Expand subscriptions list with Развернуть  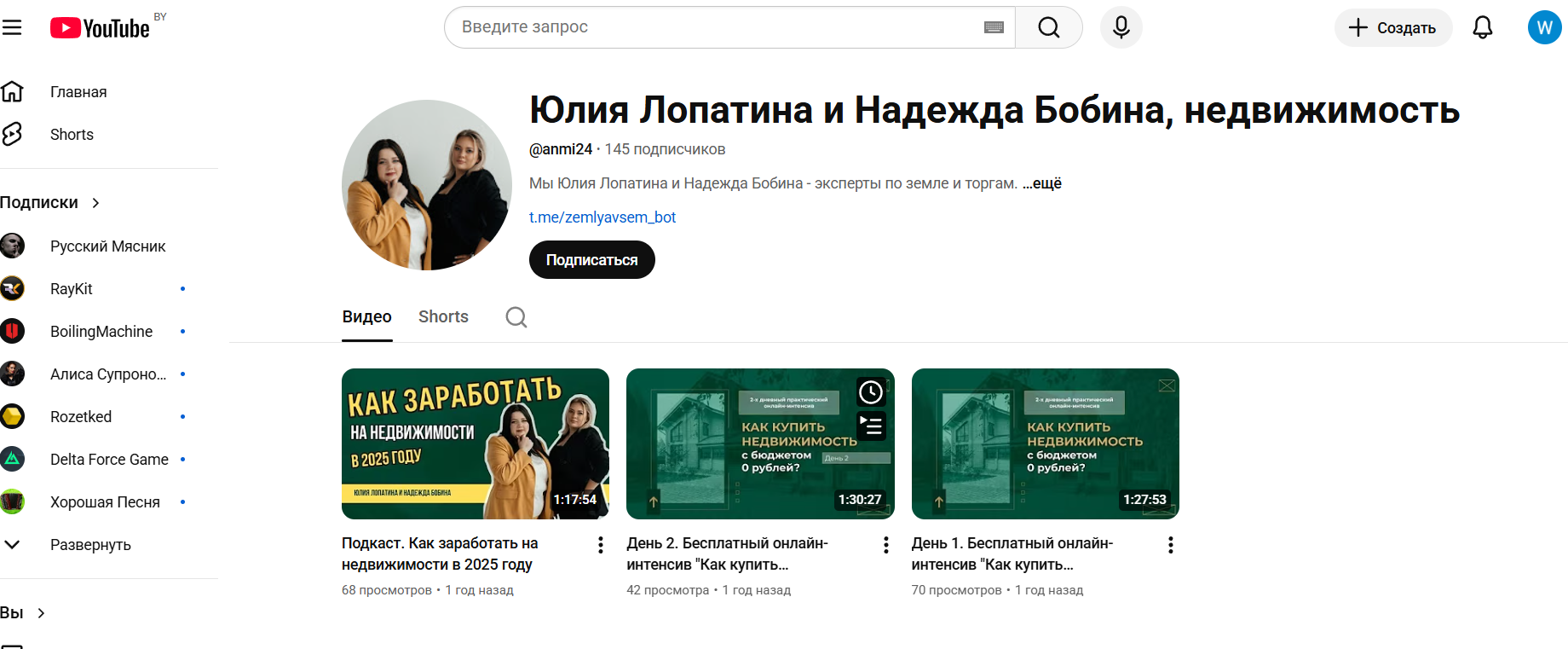pyautogui.click(x=90, y=544)
